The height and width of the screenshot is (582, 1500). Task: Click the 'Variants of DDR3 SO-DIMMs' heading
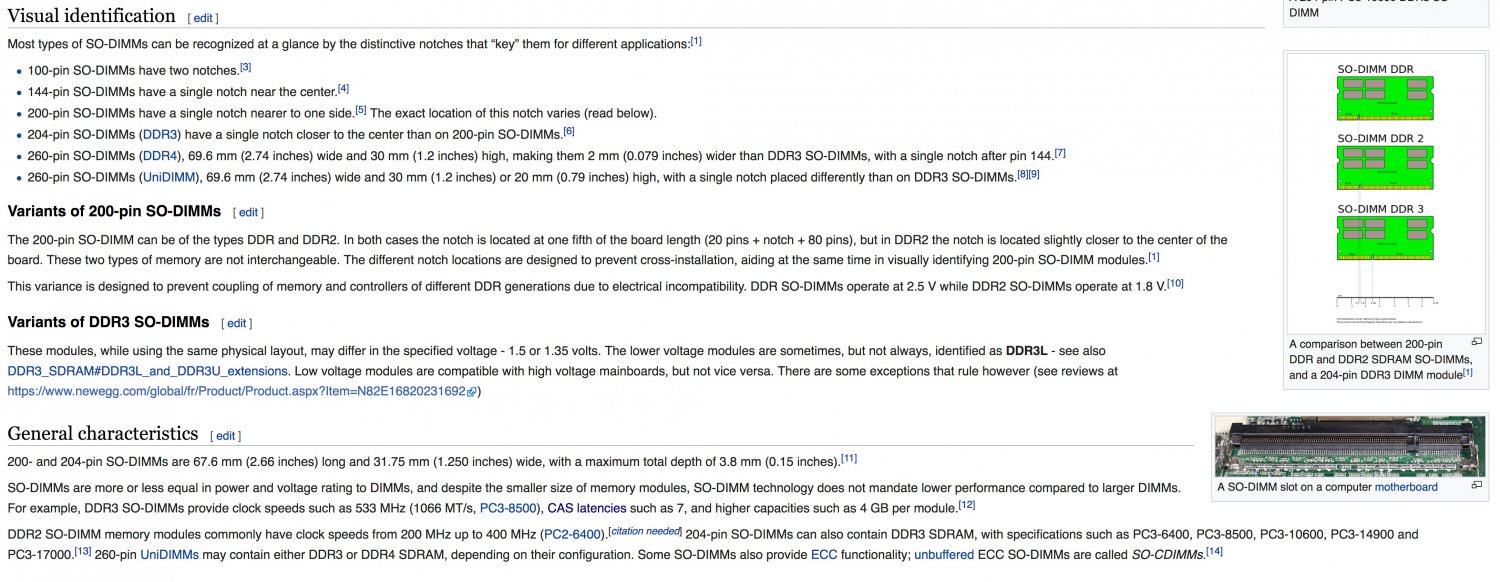[108, 323]
